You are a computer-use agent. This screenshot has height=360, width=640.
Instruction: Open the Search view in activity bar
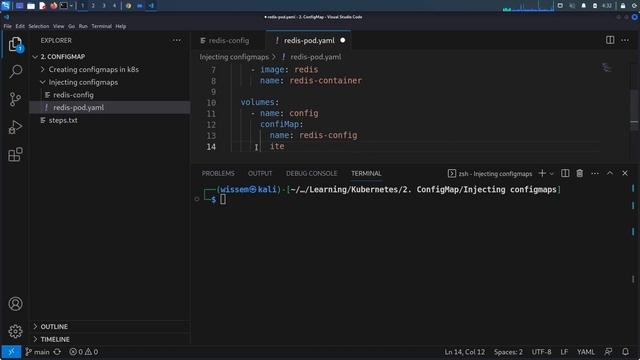click(15, 71)
